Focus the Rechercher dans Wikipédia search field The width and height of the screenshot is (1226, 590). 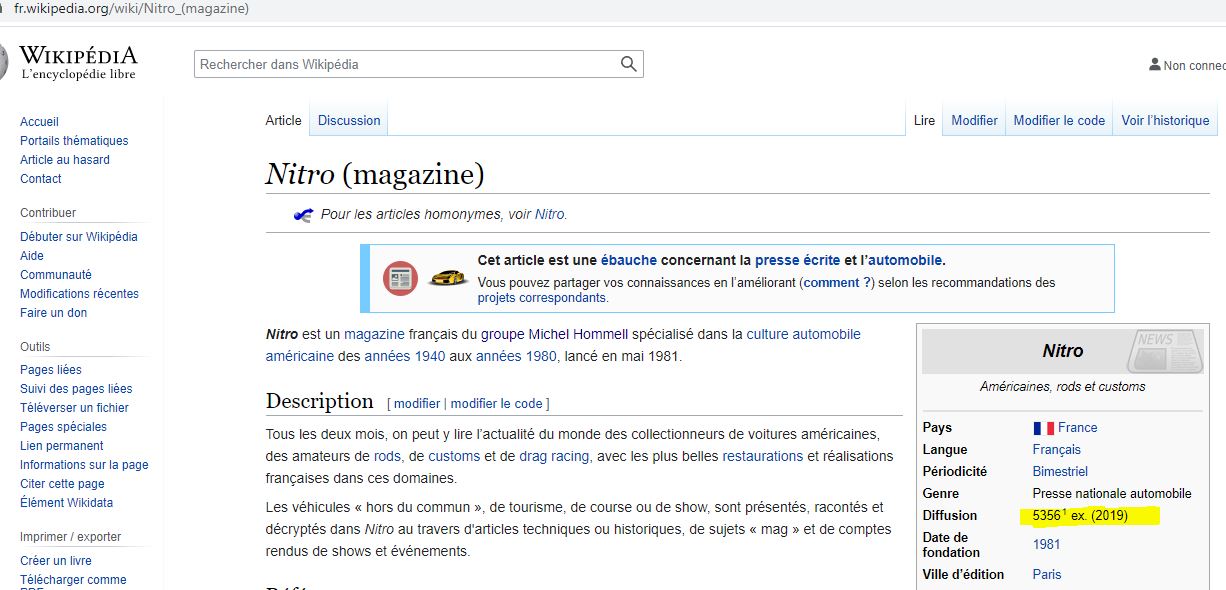point(405,64)
